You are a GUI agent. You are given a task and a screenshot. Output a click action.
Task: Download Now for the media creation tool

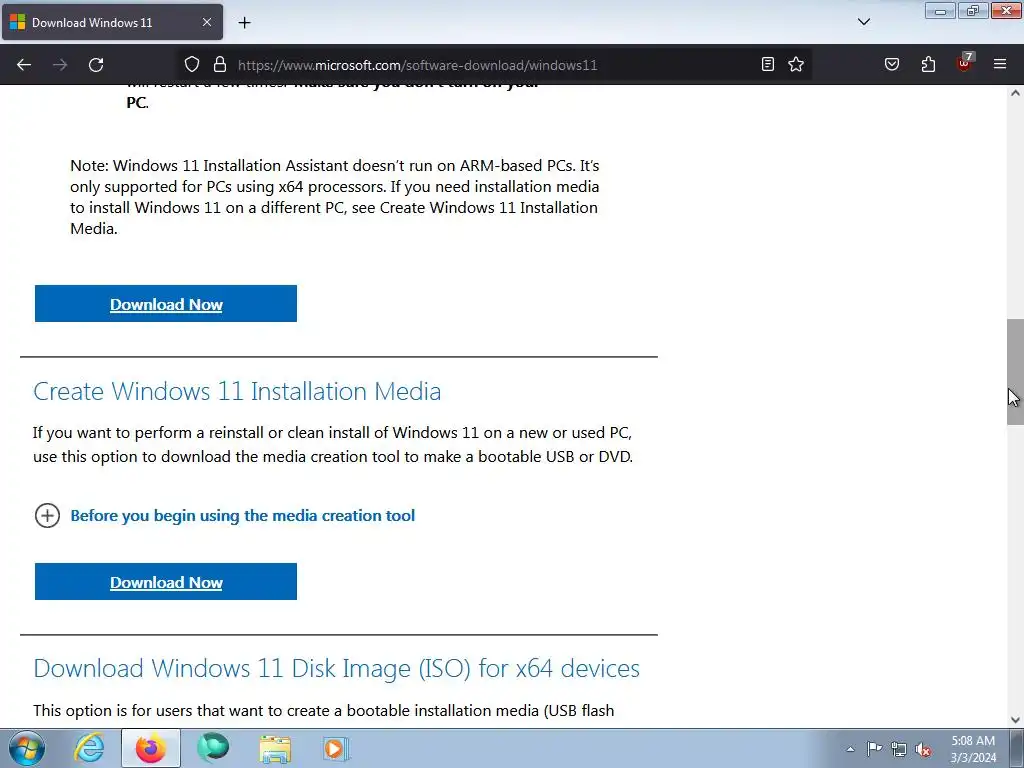(166, 582)
